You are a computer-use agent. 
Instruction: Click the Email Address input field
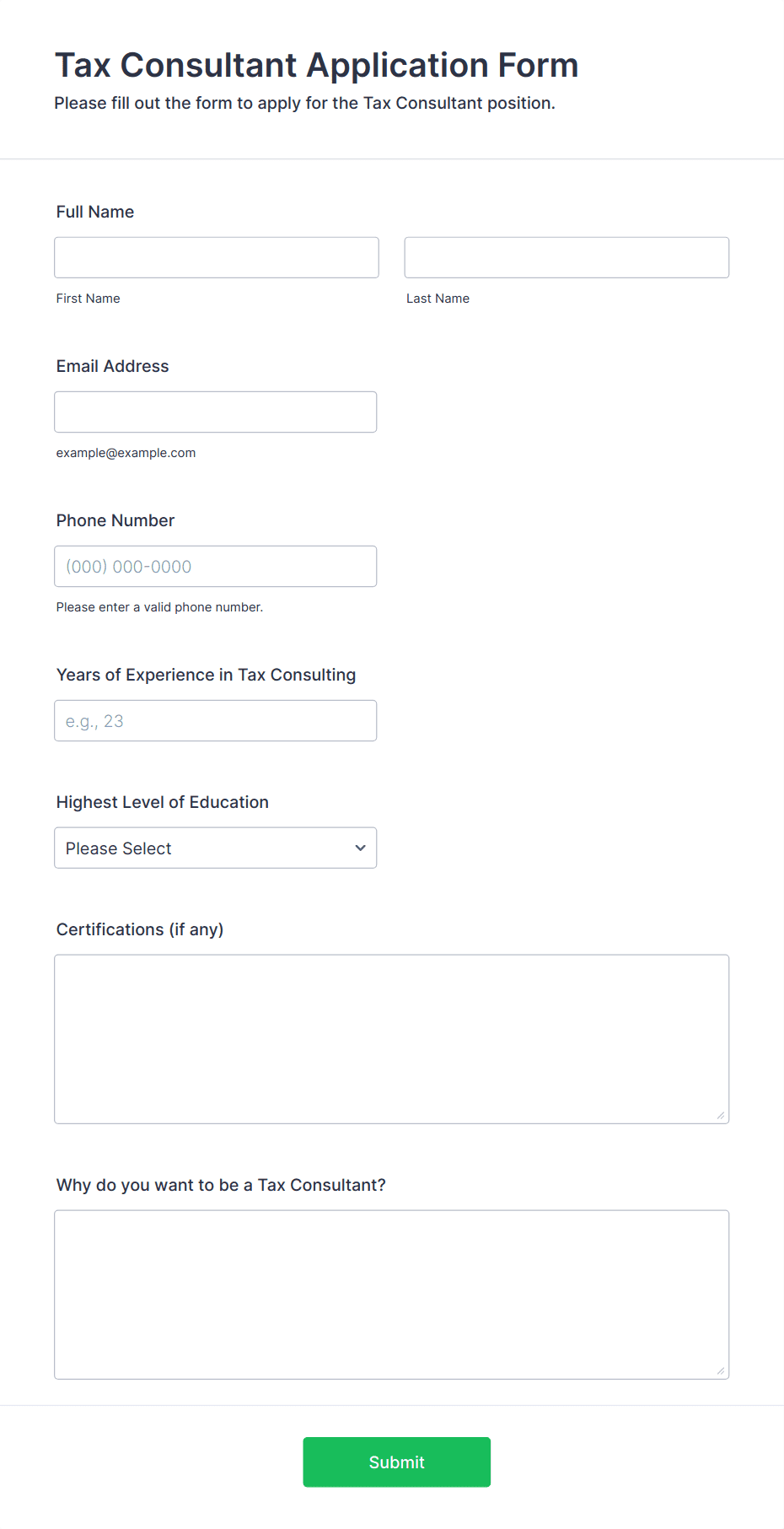click(215, 412)
